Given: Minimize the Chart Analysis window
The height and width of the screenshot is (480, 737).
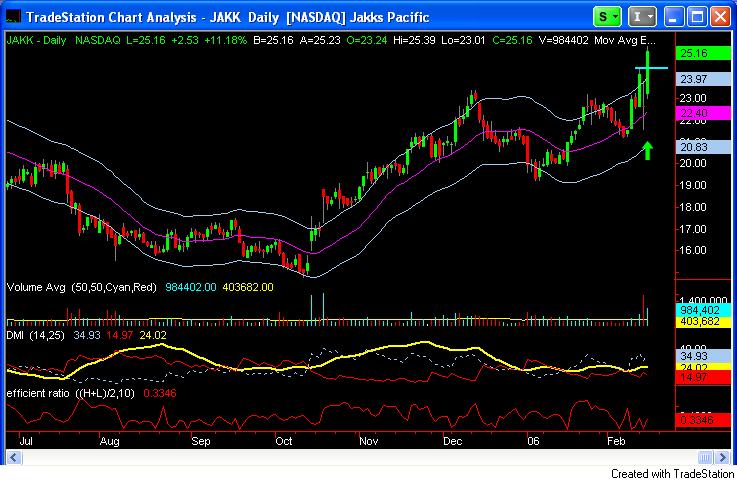Looking at the screenshot, I should [x=674, y=17].
